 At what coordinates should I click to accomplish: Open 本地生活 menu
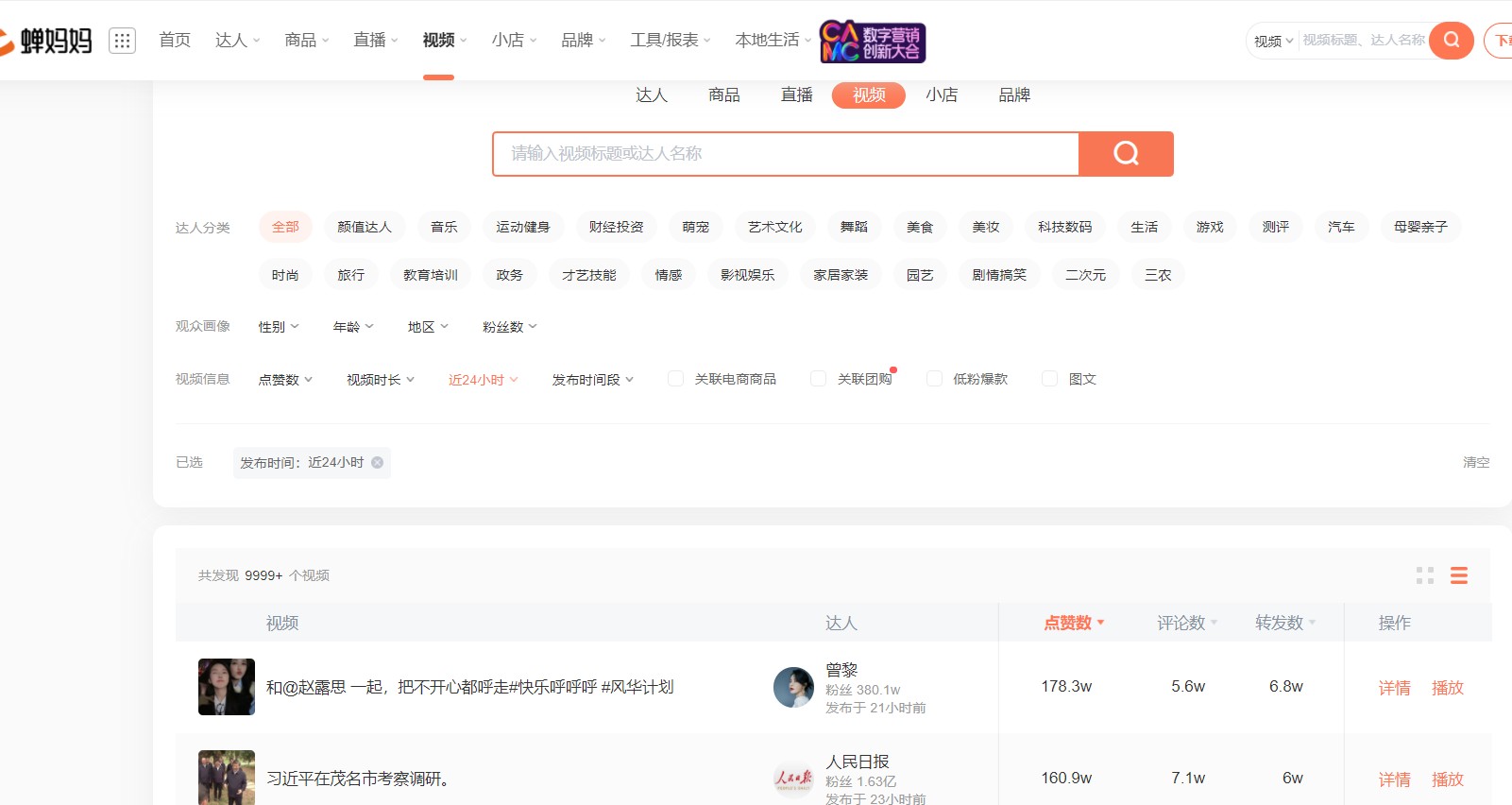coord(773,40)
